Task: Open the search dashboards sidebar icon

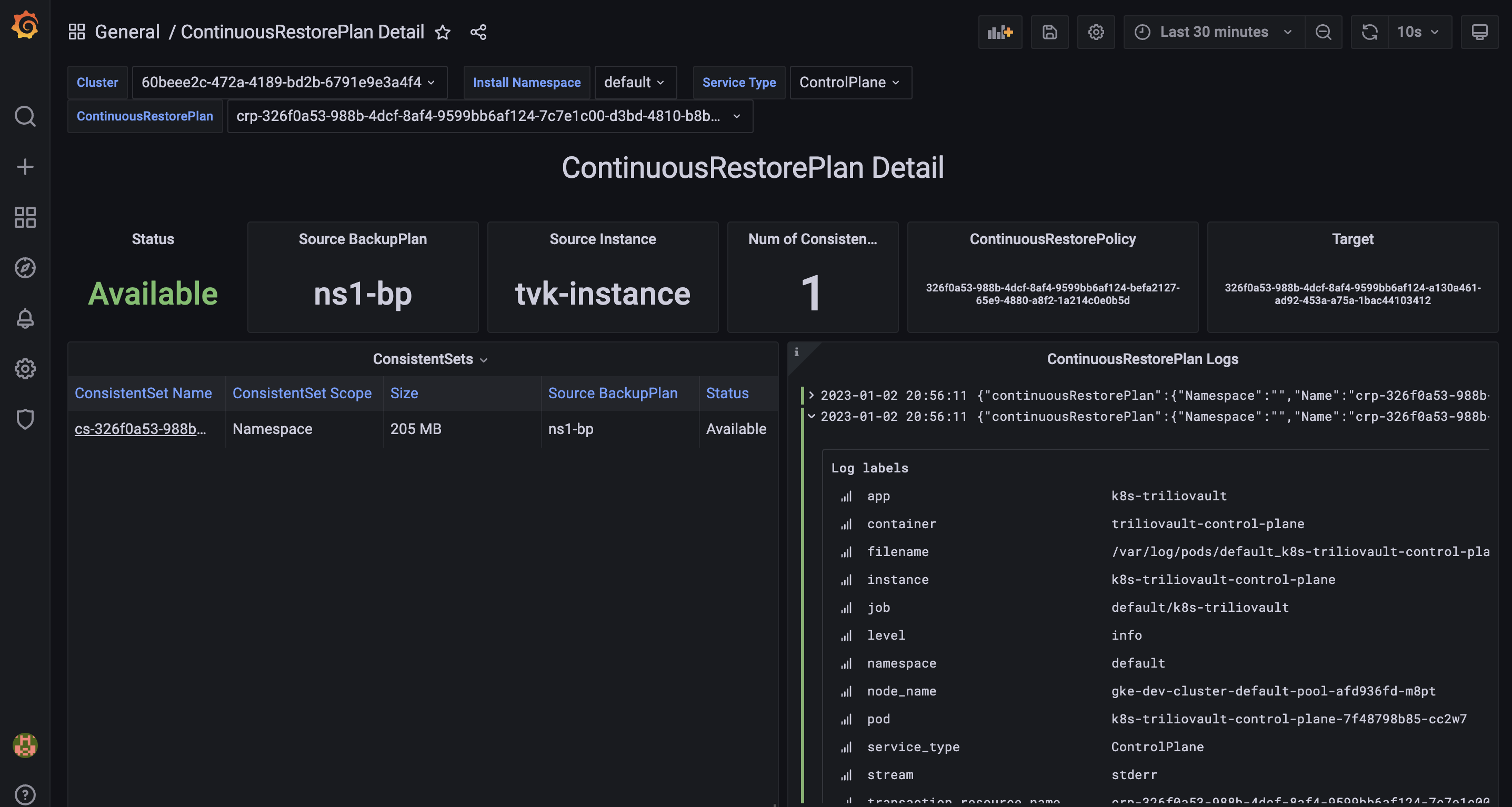Action: pyautogui.click(x=25, y=116)
